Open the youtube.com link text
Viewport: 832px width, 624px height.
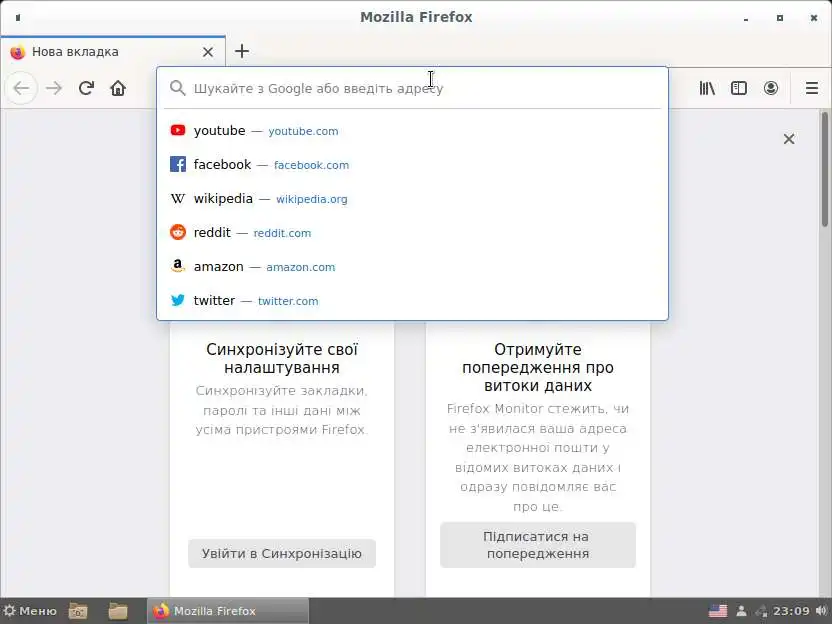(303, 131)
